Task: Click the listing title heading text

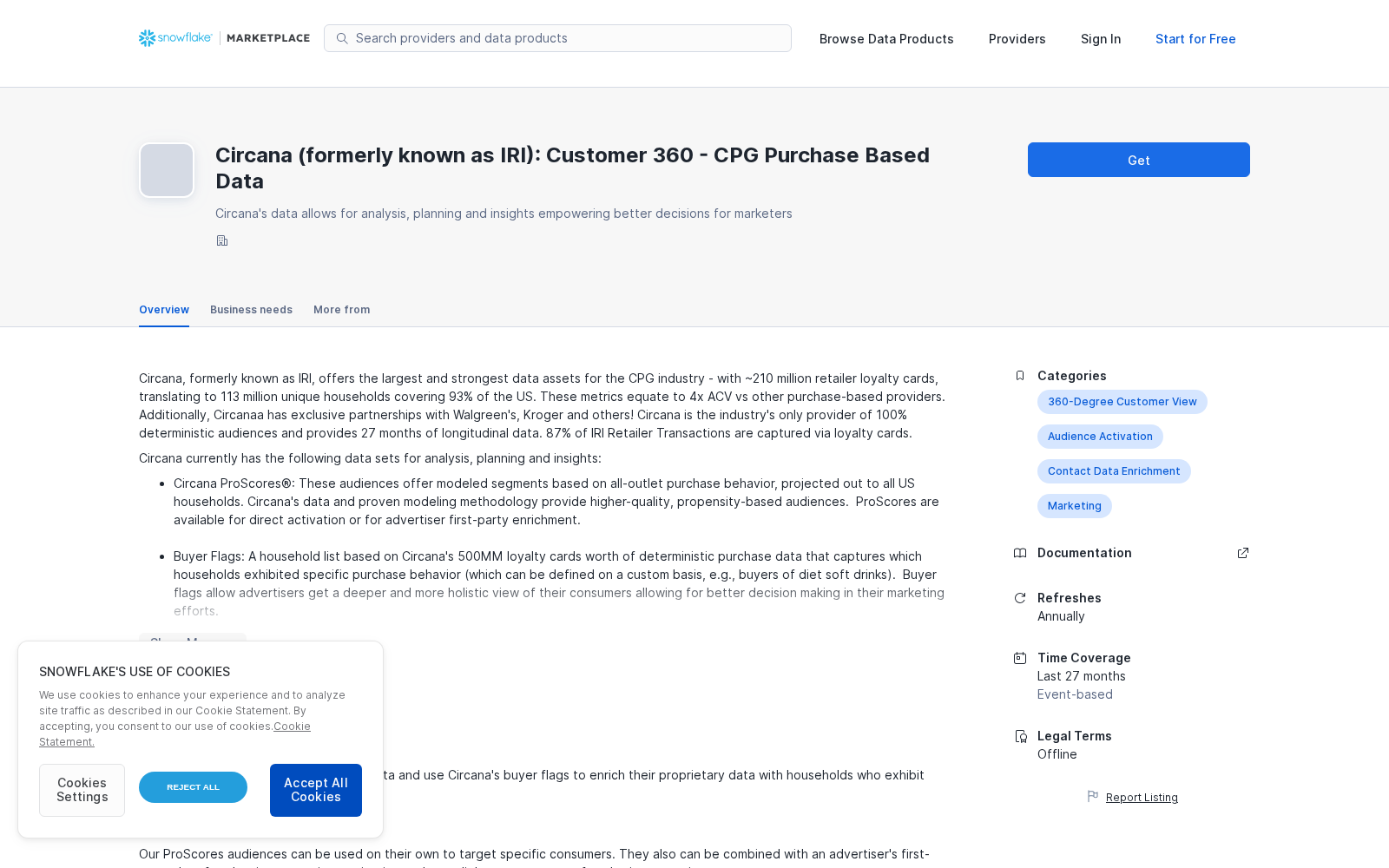Action: [x=573, y=168]
